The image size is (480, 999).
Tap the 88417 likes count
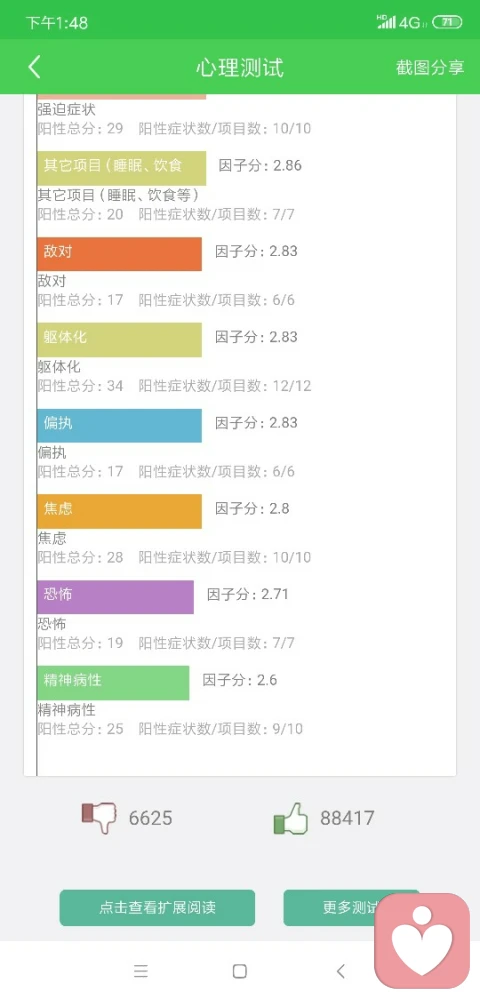(347, 818)
